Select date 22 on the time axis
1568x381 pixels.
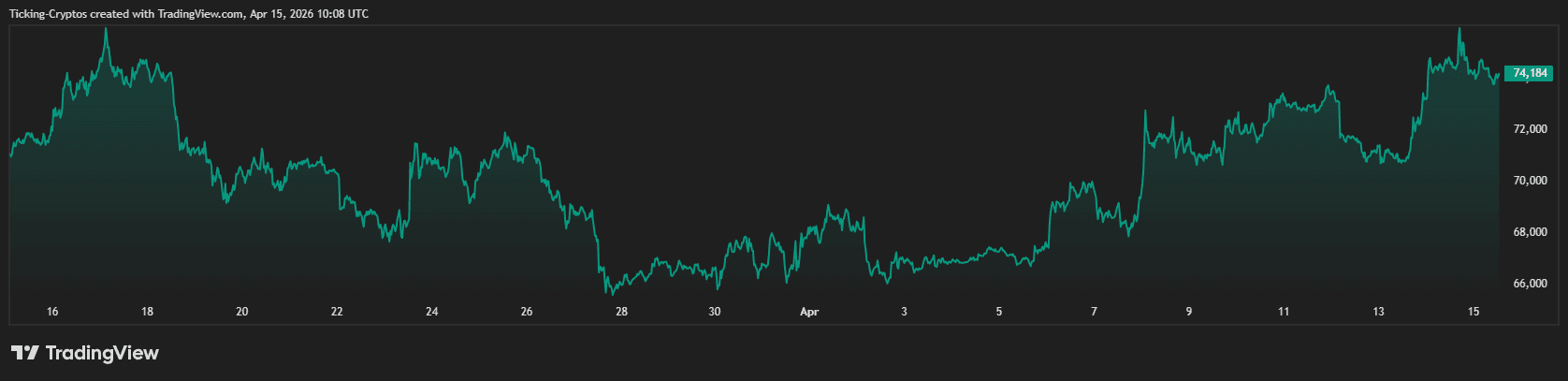coord(337,312)
